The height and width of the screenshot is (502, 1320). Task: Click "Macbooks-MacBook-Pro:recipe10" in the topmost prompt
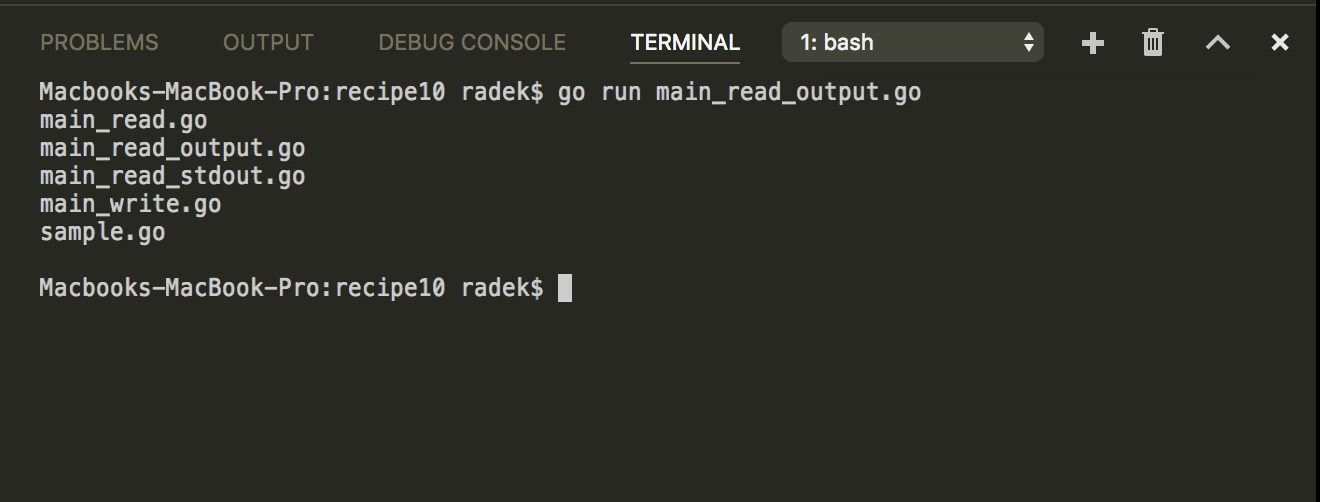click(242, 93)
